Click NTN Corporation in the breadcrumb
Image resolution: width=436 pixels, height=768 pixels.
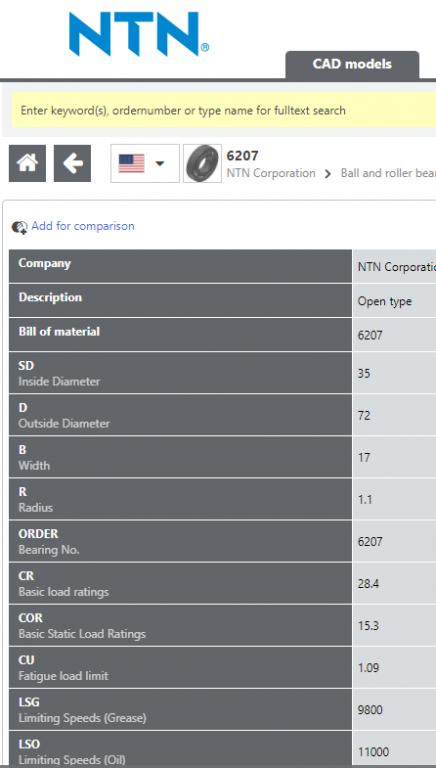coord(271,173)
